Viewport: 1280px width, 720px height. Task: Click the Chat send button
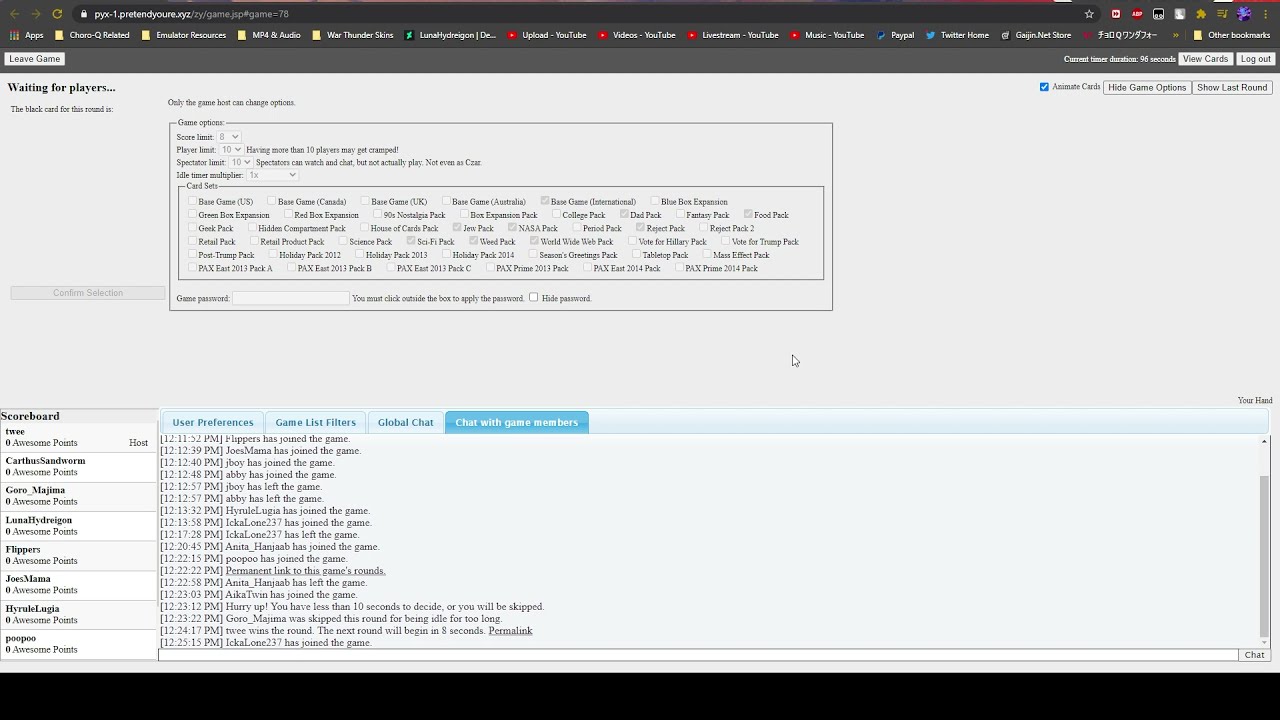point(1254,655)
